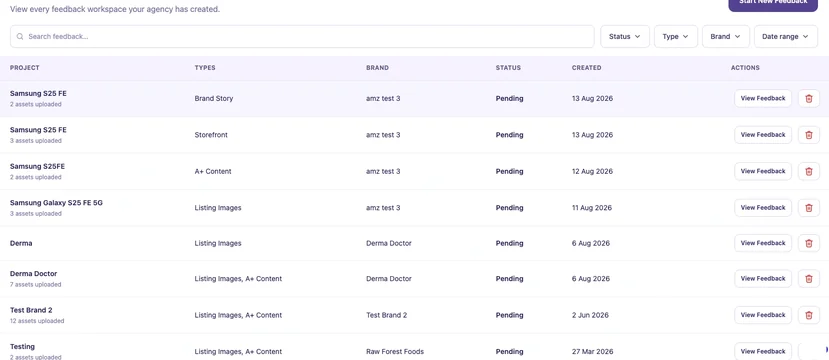829x360 pixels.
Task: Click the trash icon in the Derma row
Action: click(x=808, y=243)
